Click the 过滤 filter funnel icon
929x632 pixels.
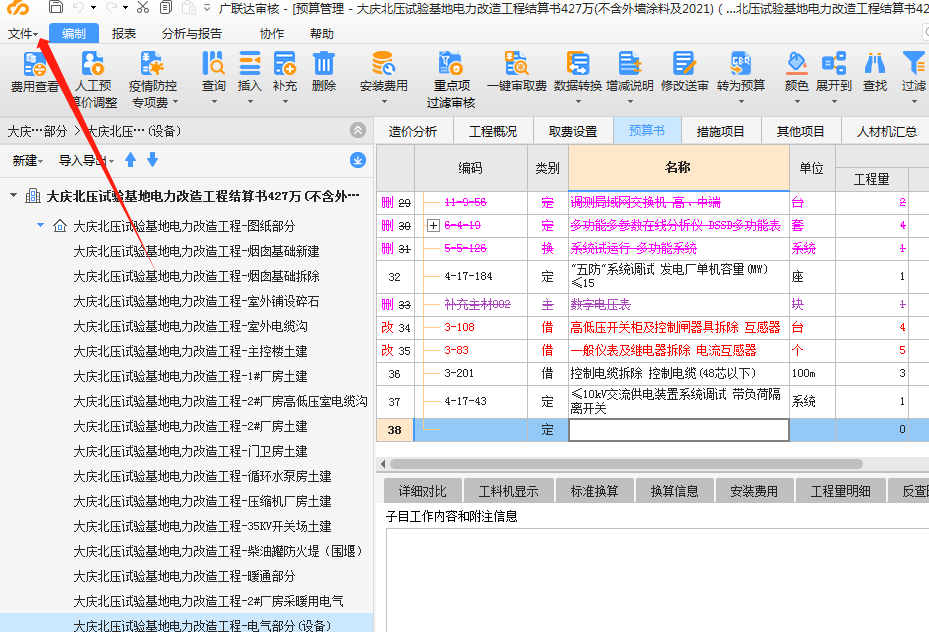point(914,63)
